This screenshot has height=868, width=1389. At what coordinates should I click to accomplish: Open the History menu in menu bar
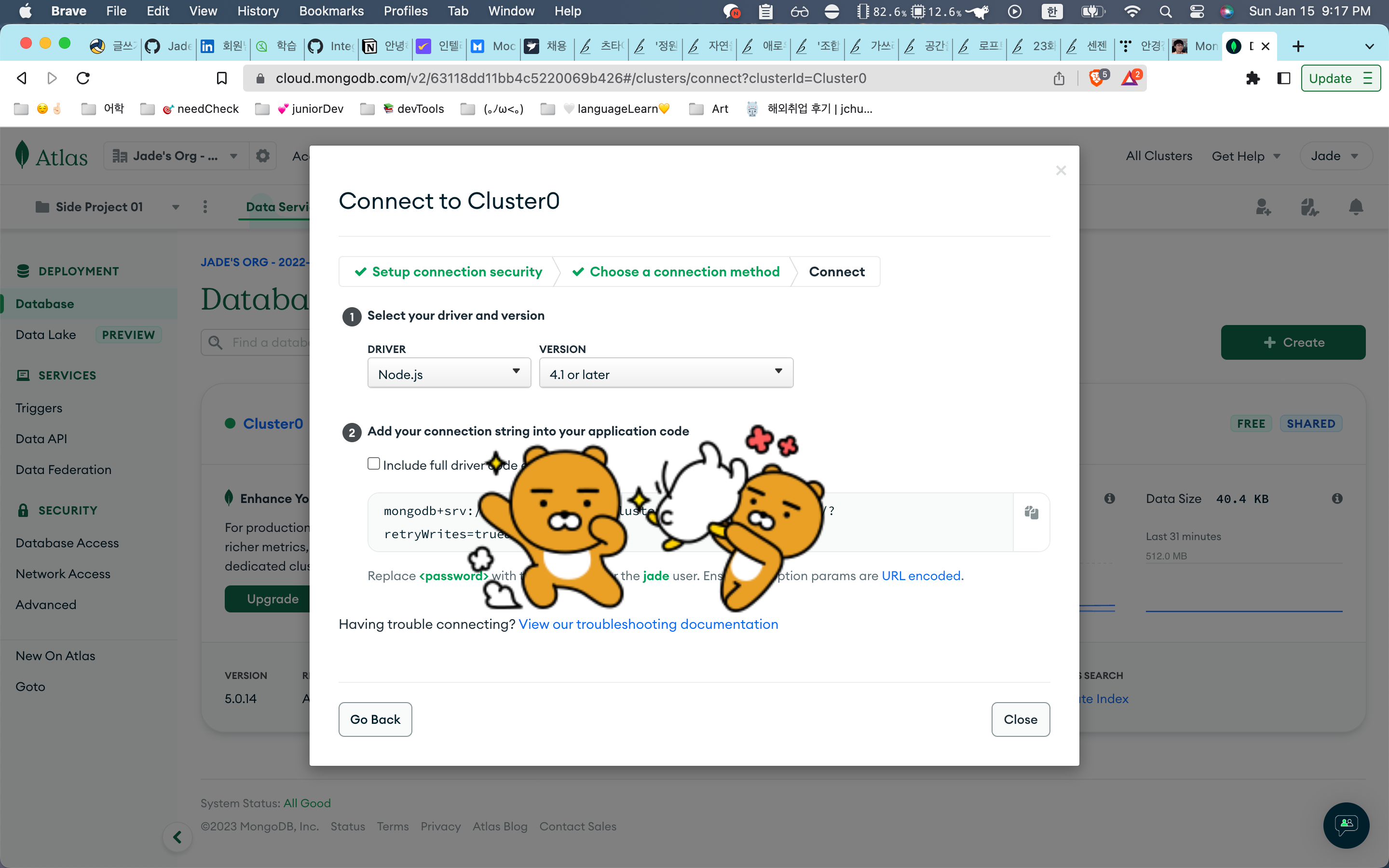[258, 11]
